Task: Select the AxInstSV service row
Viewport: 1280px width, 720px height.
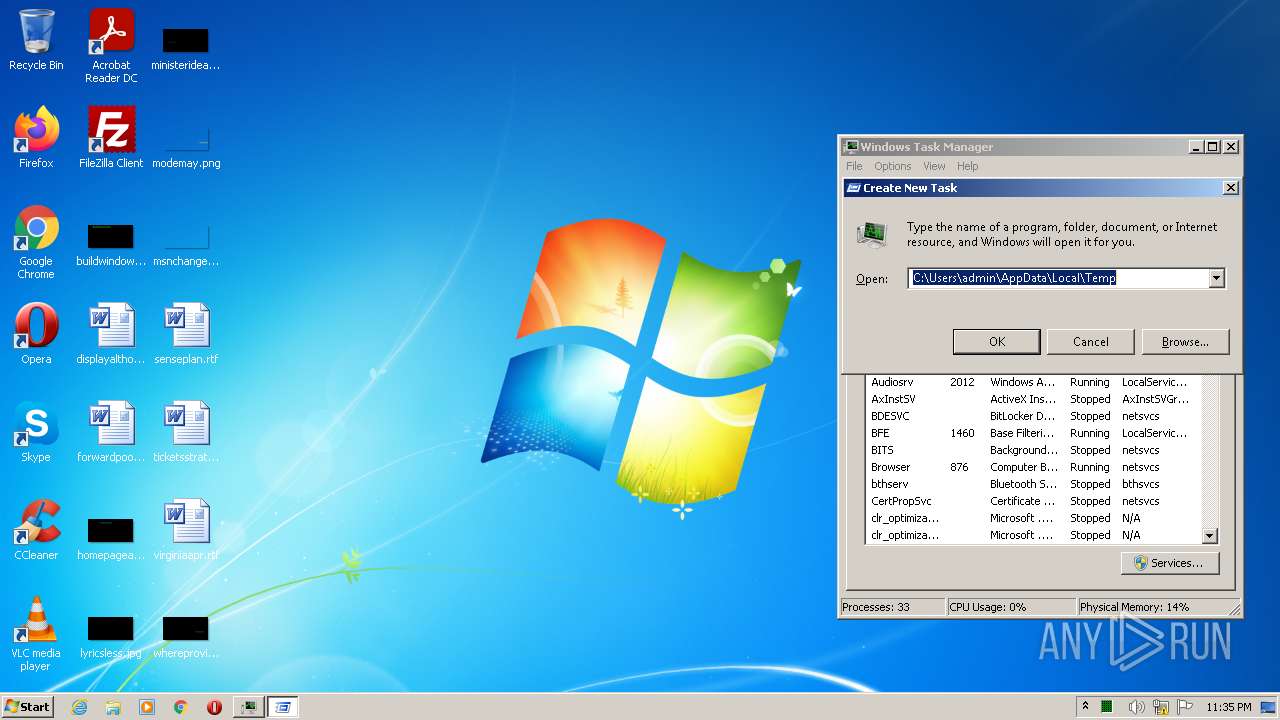Action: click(x=1033, y=399)
